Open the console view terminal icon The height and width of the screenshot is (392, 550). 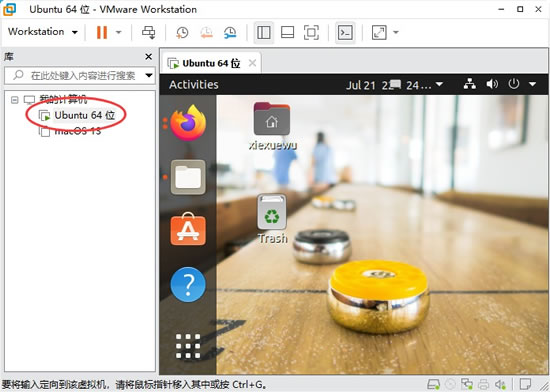345,32
